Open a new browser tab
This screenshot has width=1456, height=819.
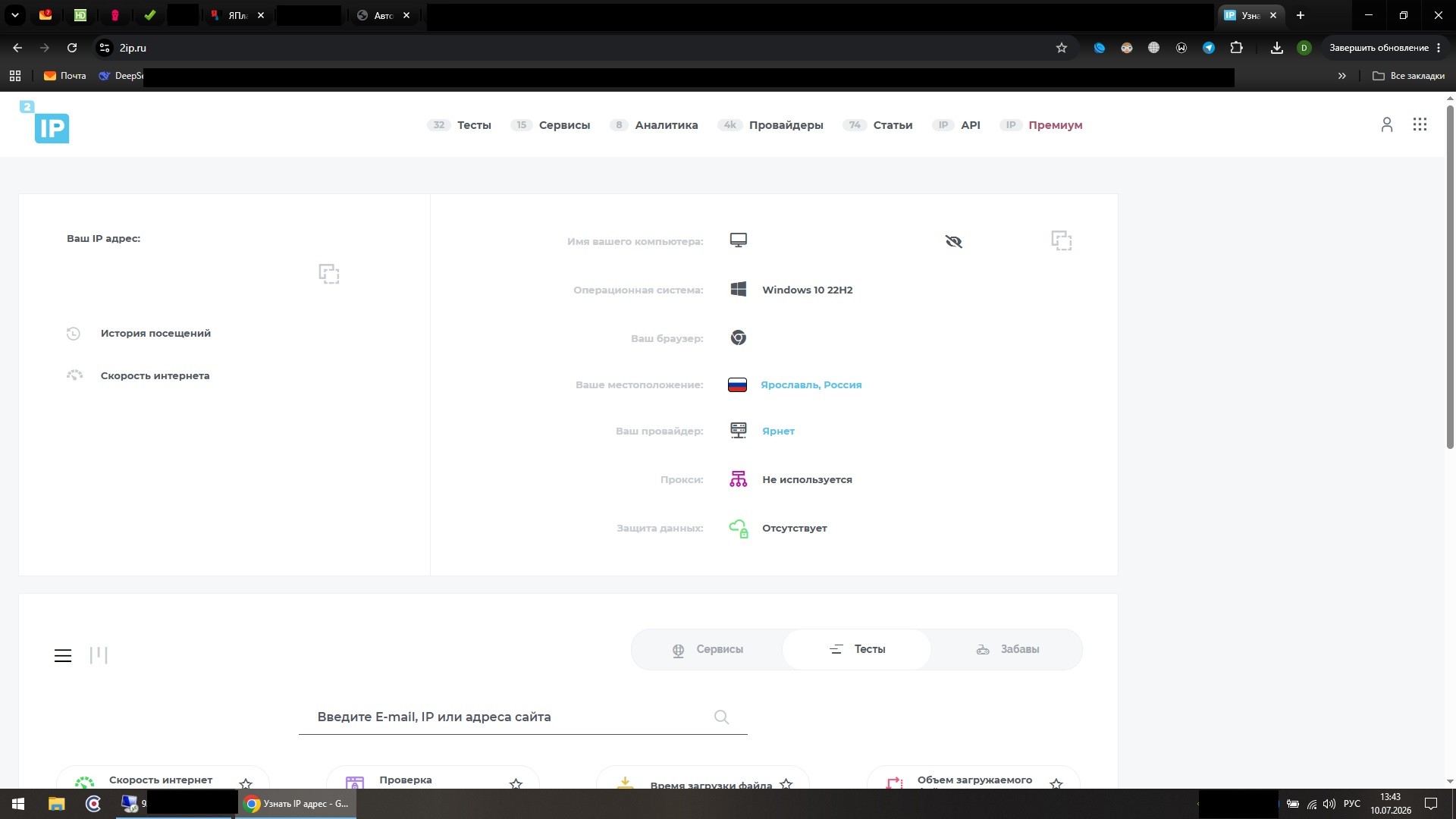(1301, 15)
